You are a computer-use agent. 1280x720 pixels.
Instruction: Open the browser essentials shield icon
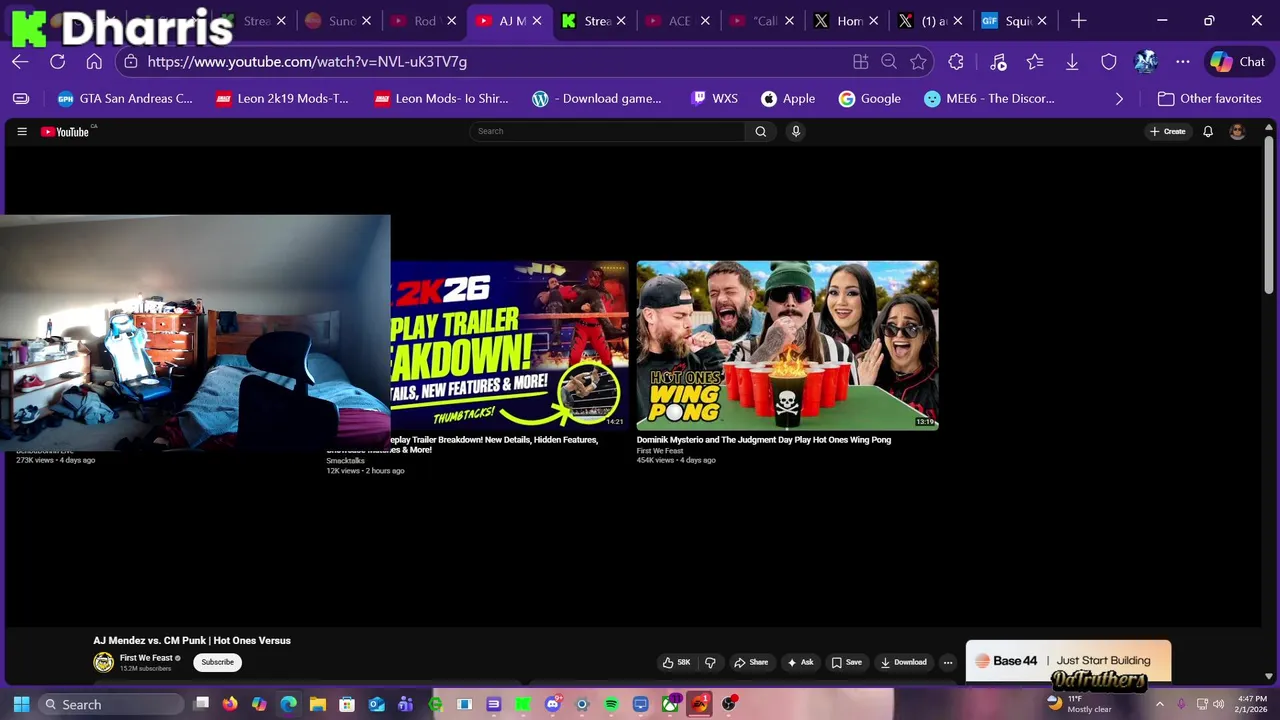[x=1109, y=62]
